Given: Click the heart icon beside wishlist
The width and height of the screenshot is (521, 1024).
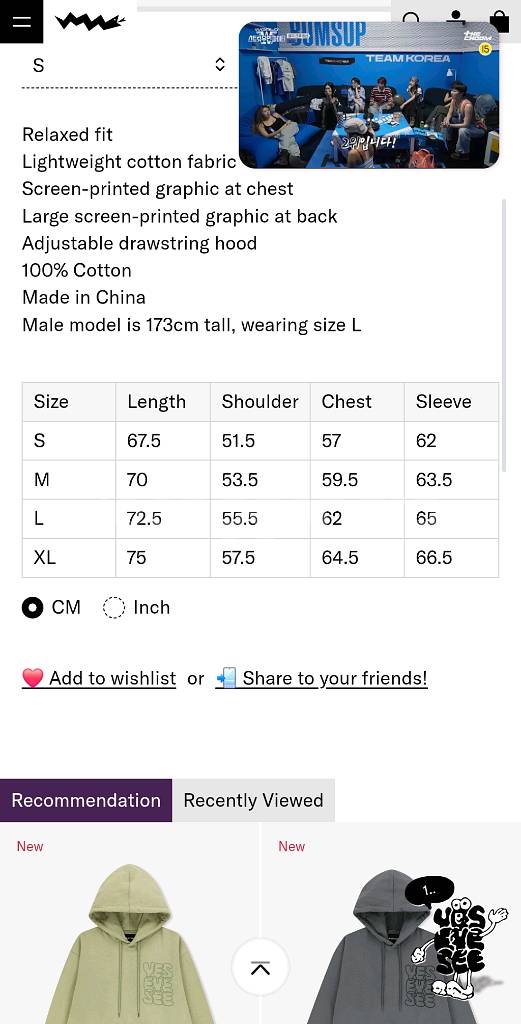Looking at the screenshot, I should (33, 678).
